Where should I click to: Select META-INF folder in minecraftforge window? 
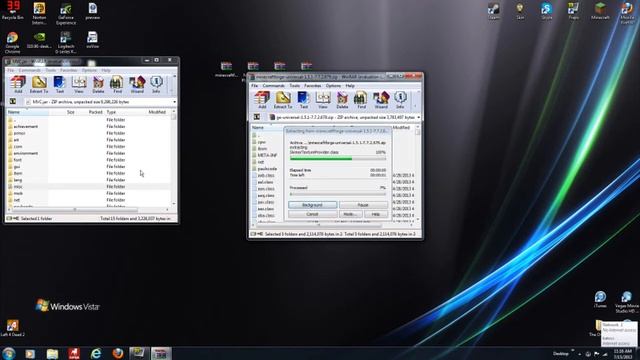[267, 155]
